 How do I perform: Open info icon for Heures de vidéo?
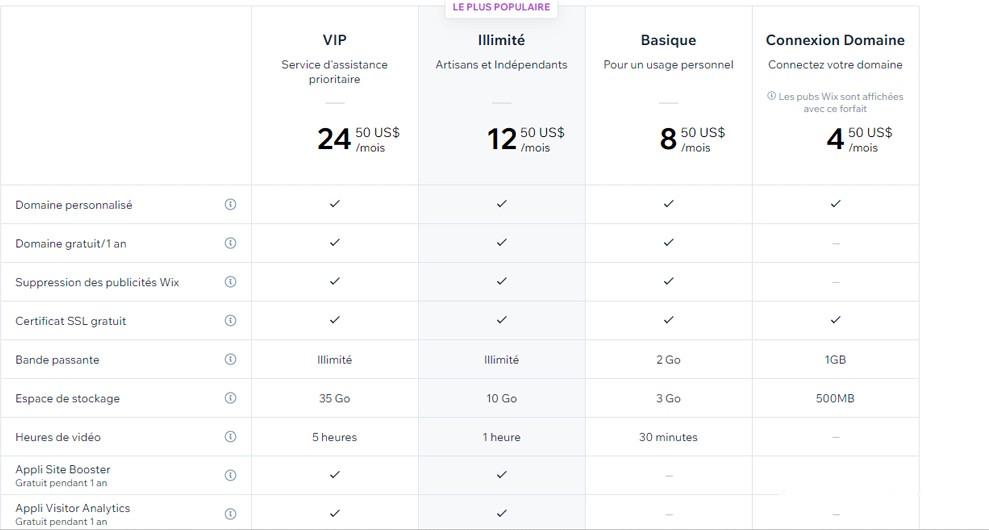point(230,437)
